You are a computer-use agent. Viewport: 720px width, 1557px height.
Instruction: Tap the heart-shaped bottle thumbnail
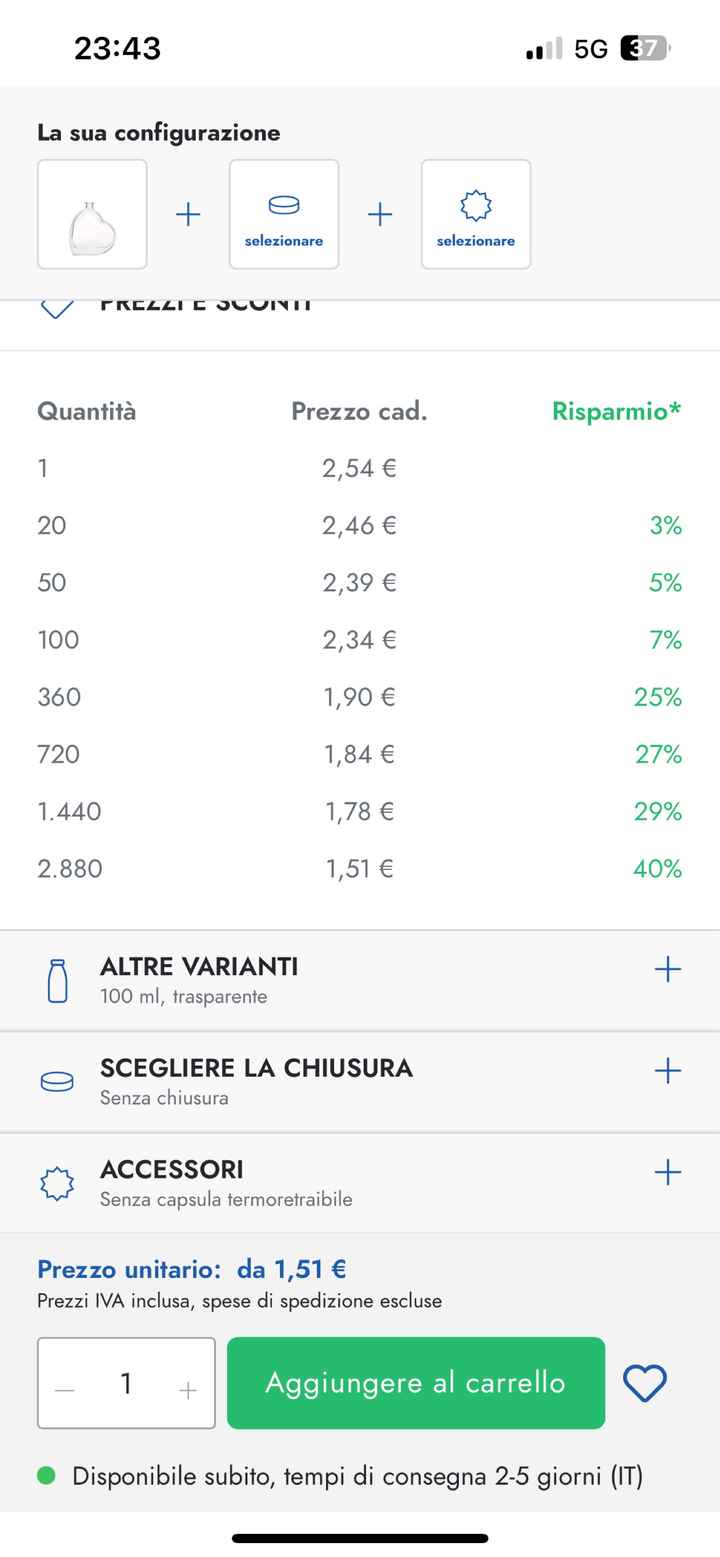click(x=92, y=214)
